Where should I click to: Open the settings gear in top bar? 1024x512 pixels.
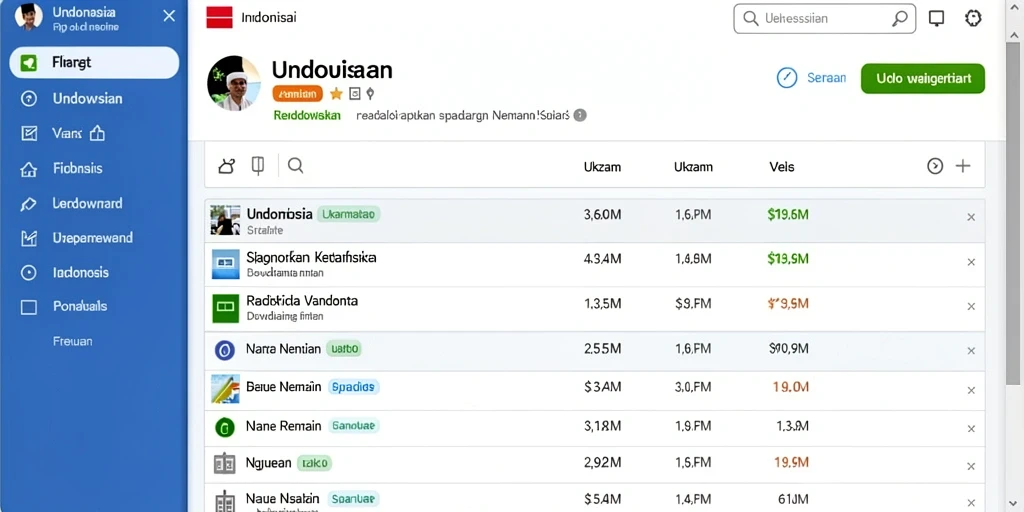coord(973,18)
